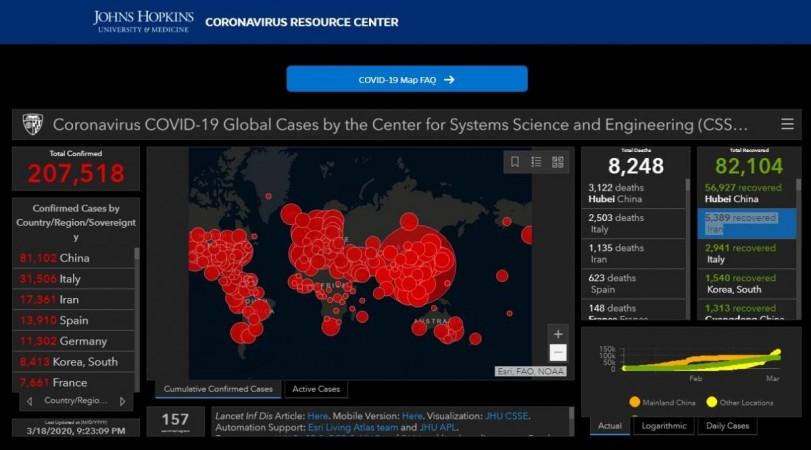This screenshot has height=450, width=811.
Task: Select Iran in confirmed cases list
Action: (73, 299)
